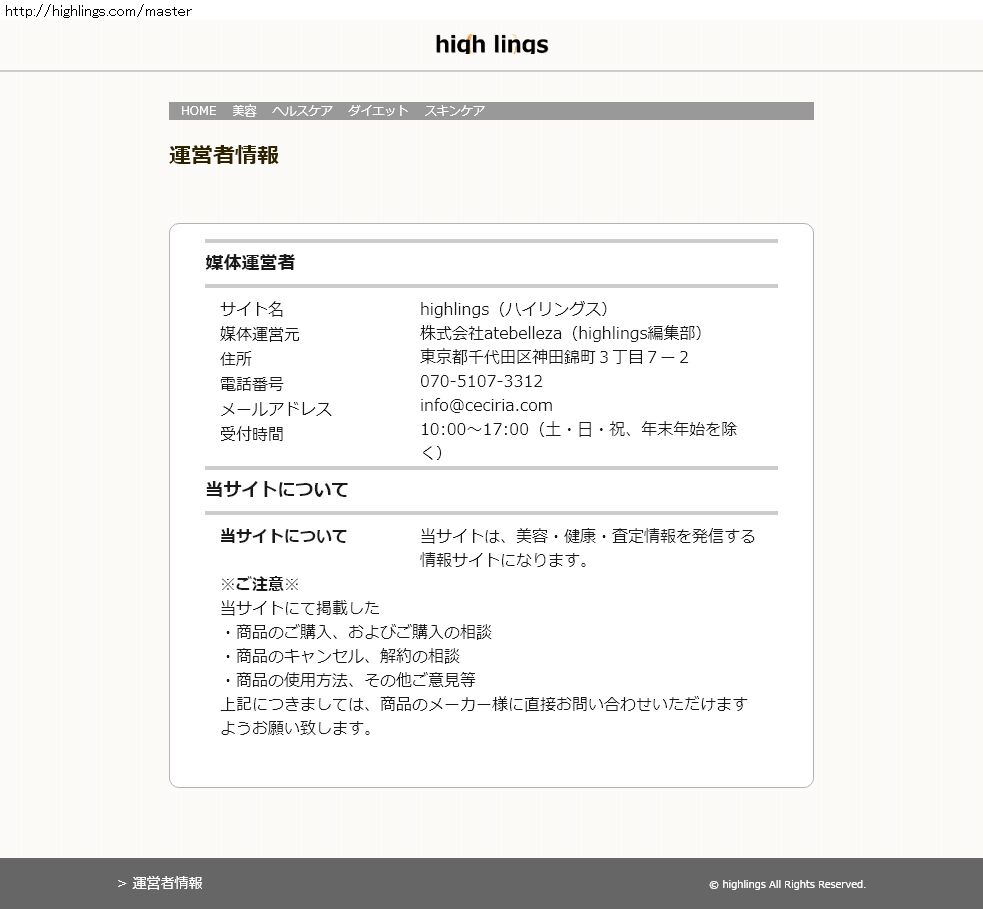Select the notice heading ※ご注意※
983x909 pixels.
pos(260,584)
